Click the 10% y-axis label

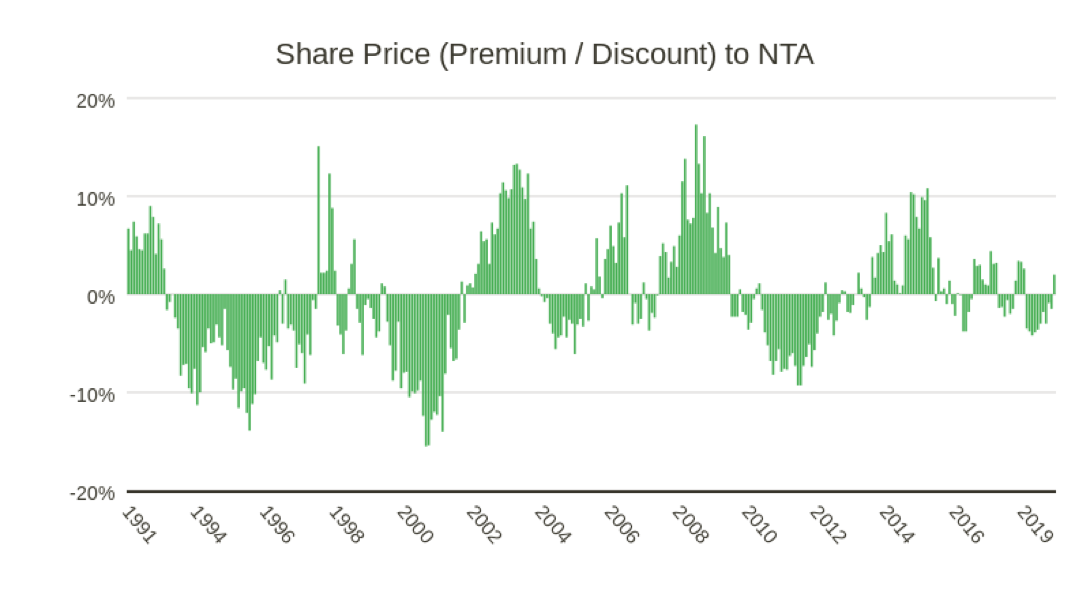[95, 198]
